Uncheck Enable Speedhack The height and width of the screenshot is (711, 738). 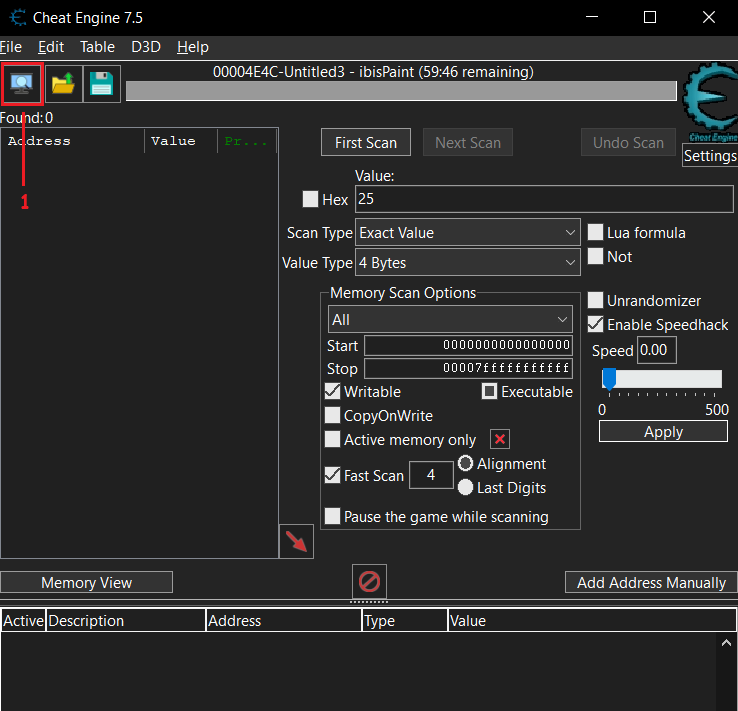pyautogui.click(x=595, y=324)
